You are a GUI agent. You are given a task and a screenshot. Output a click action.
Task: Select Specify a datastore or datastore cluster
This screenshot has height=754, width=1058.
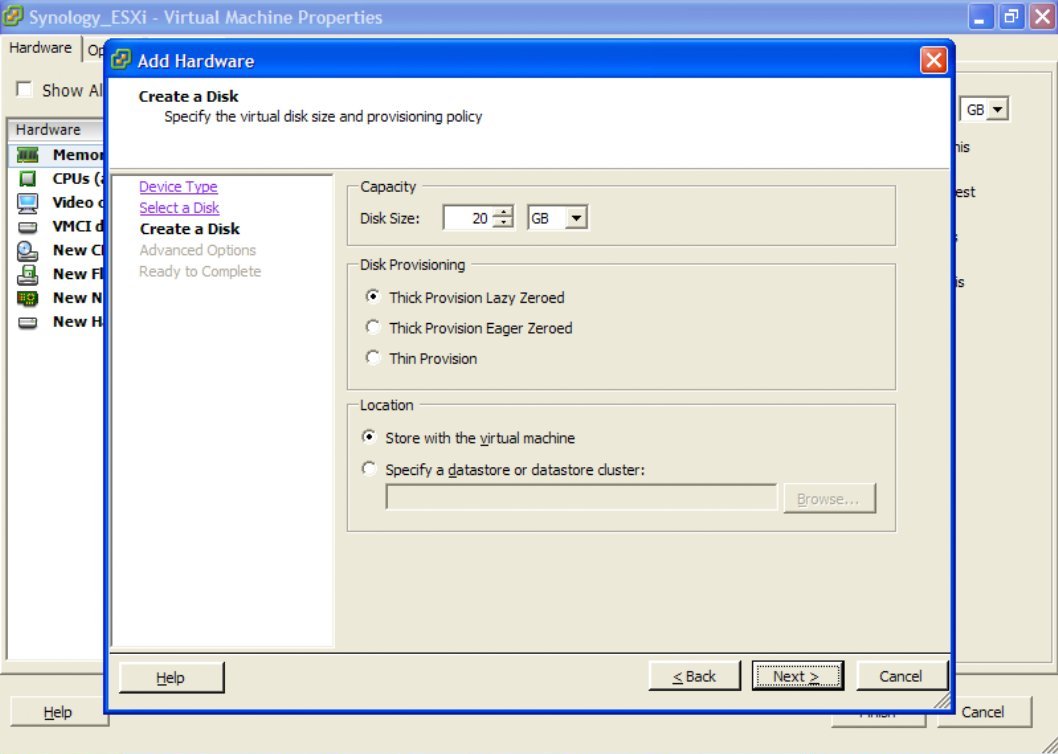[x=369, y=468]
